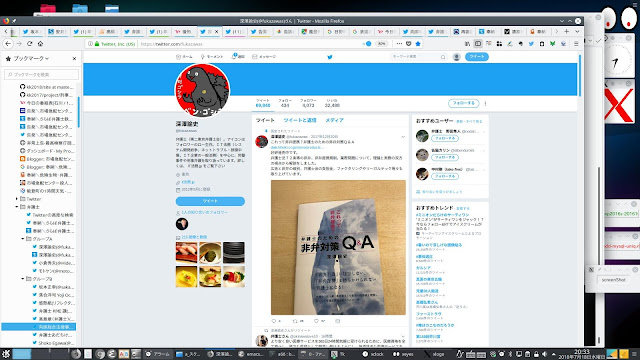This screenshot has height=360, width=640.
Task: Focus the bookmarks search field
Action: click(x=42, y=74)
